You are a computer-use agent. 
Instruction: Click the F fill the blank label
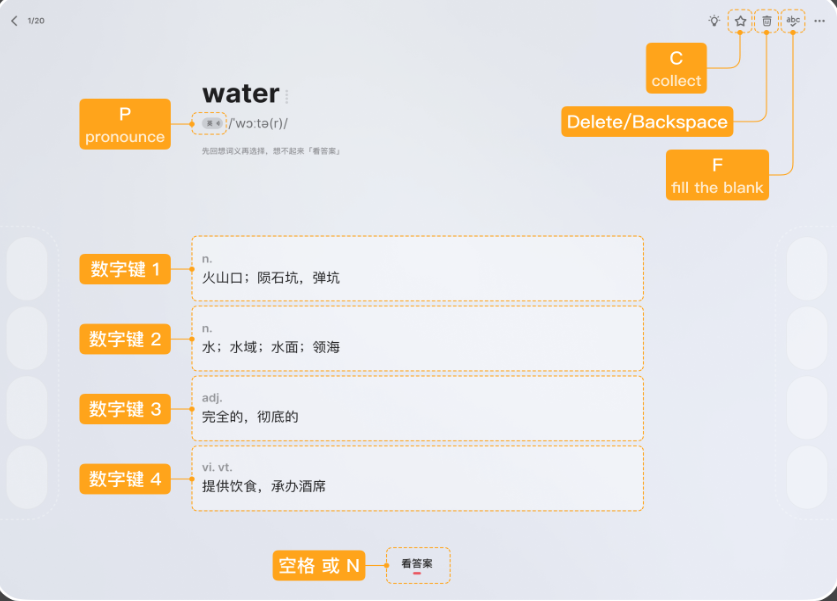tap(717, 175)
